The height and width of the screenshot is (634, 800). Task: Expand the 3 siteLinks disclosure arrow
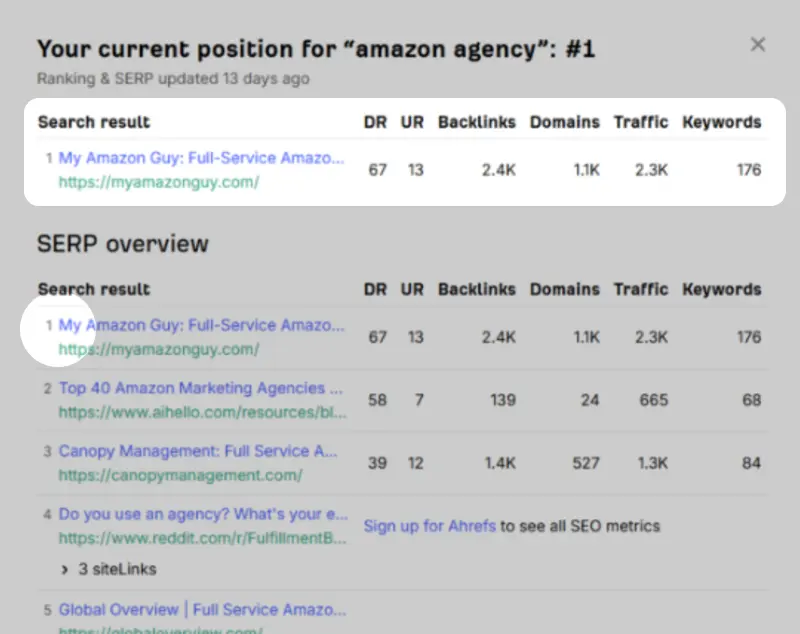67,569
